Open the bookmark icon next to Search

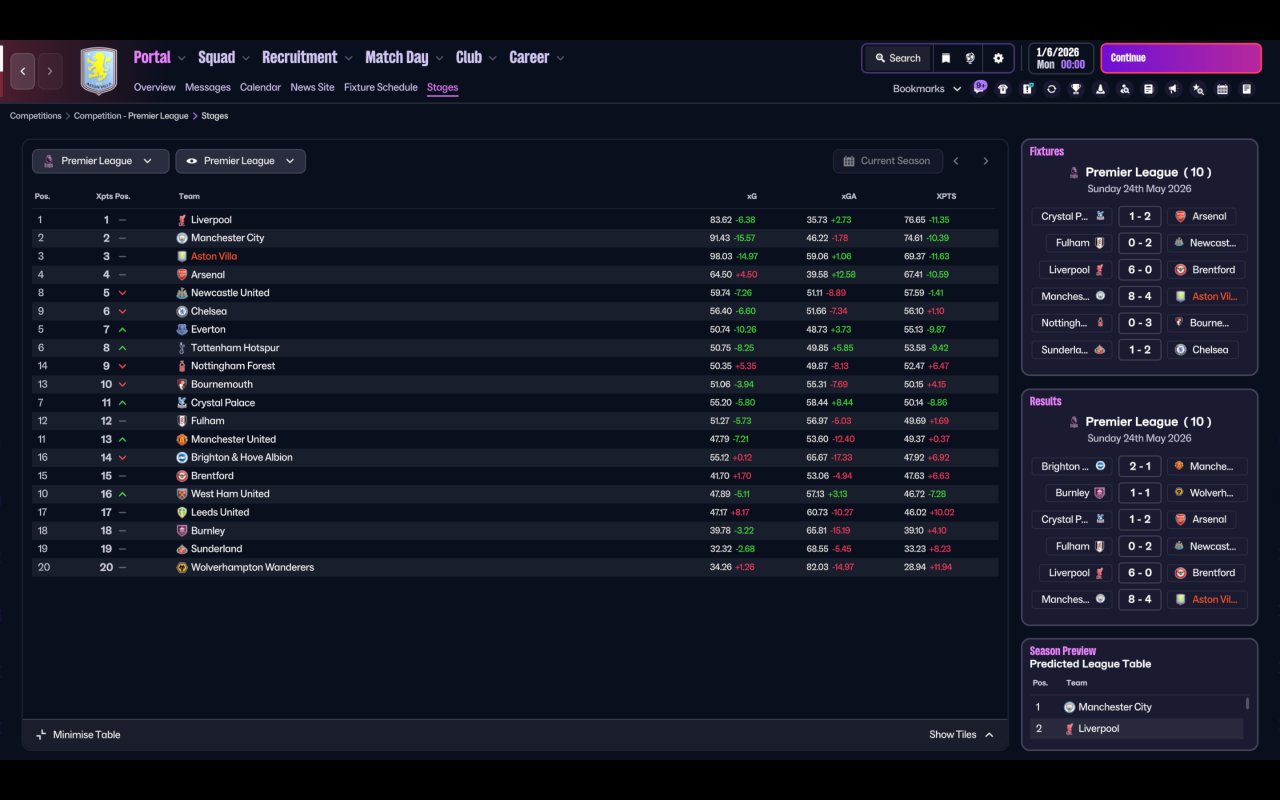(x=945, y=58)
